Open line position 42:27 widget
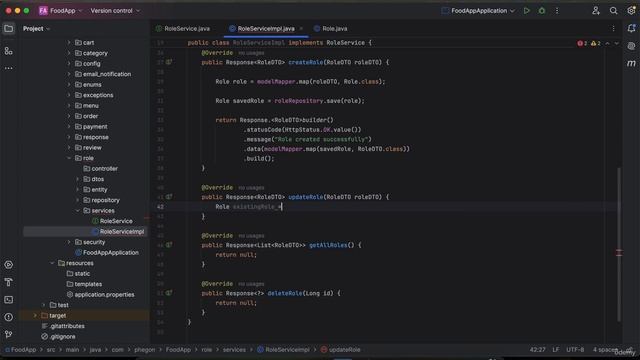Viewport: 640px width, 360px height. (x=538, y=350)
